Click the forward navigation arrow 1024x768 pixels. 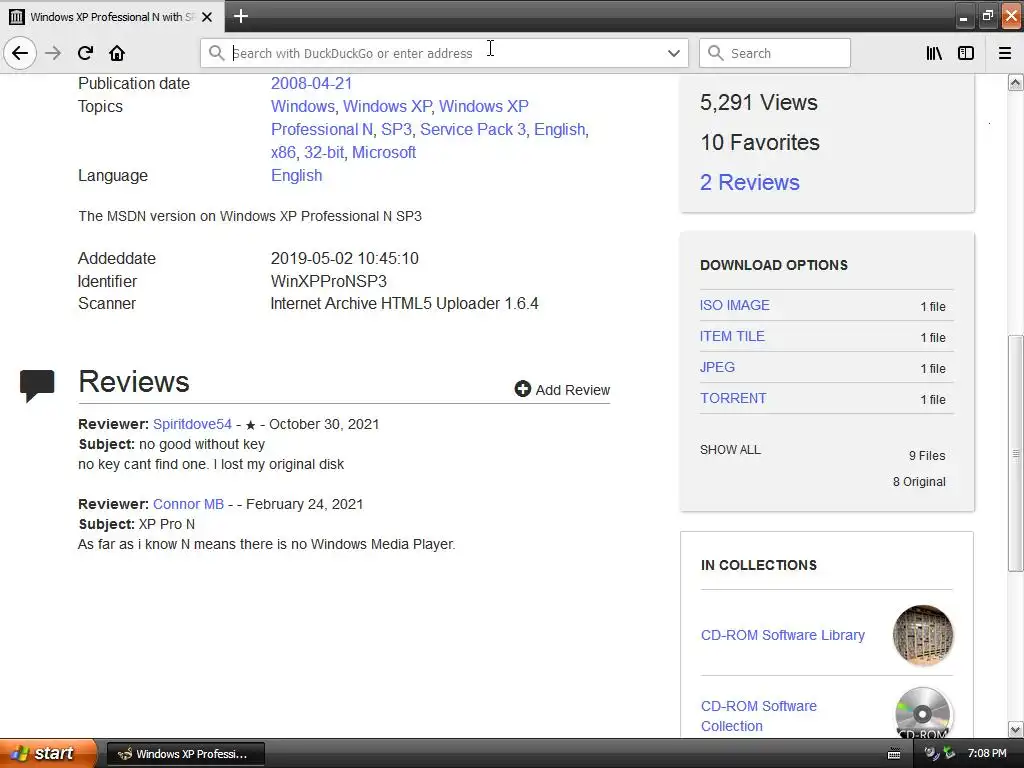point(53,53)
